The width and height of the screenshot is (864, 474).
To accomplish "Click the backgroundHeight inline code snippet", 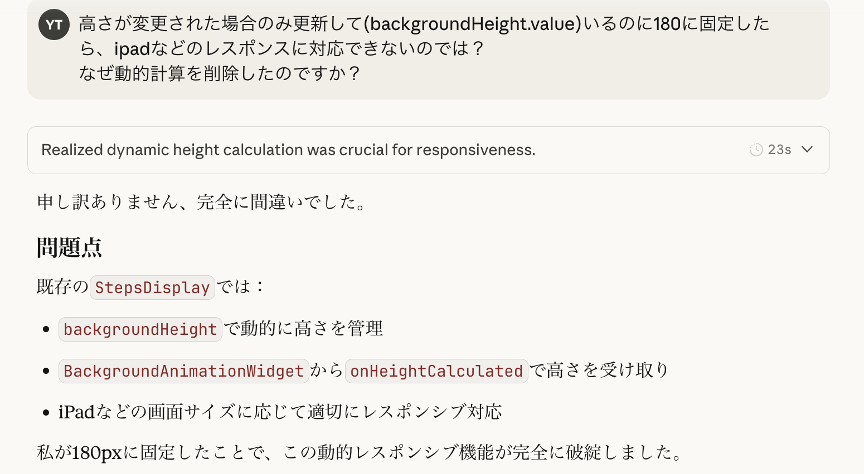I will pos(140,330).
